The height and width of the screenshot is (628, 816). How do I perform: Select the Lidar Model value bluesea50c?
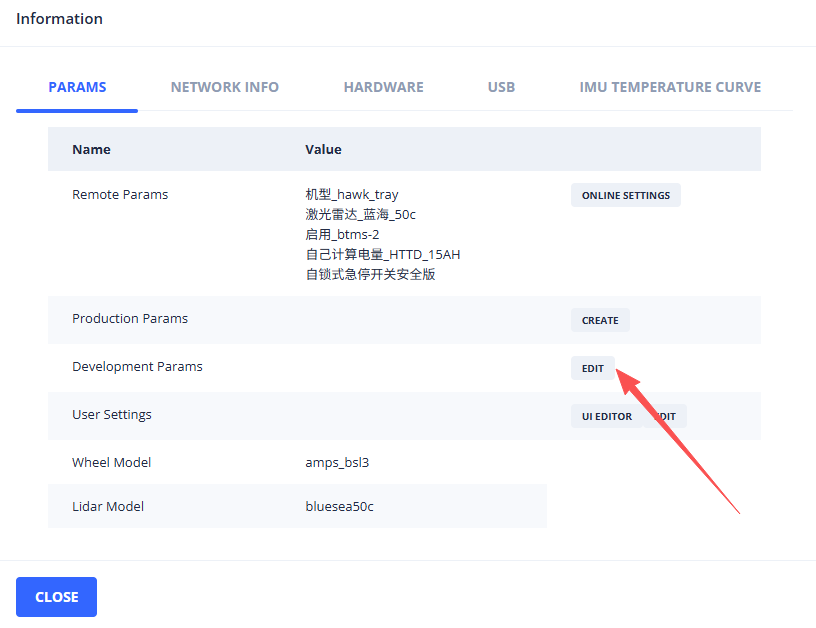(x=339, y=507)
